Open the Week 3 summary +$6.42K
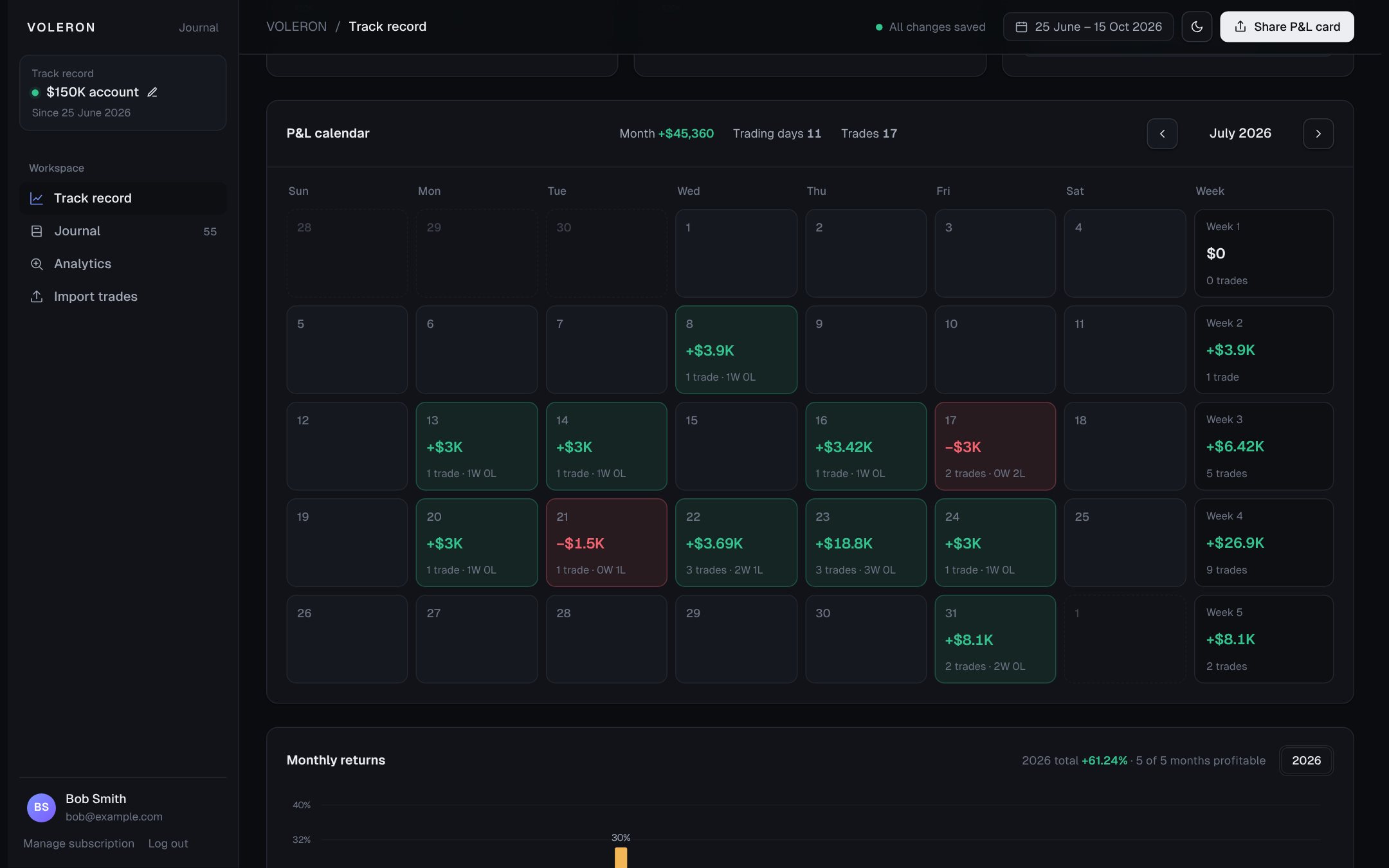This screenshot has height=868, width=1389. (x=1264, y=446)
